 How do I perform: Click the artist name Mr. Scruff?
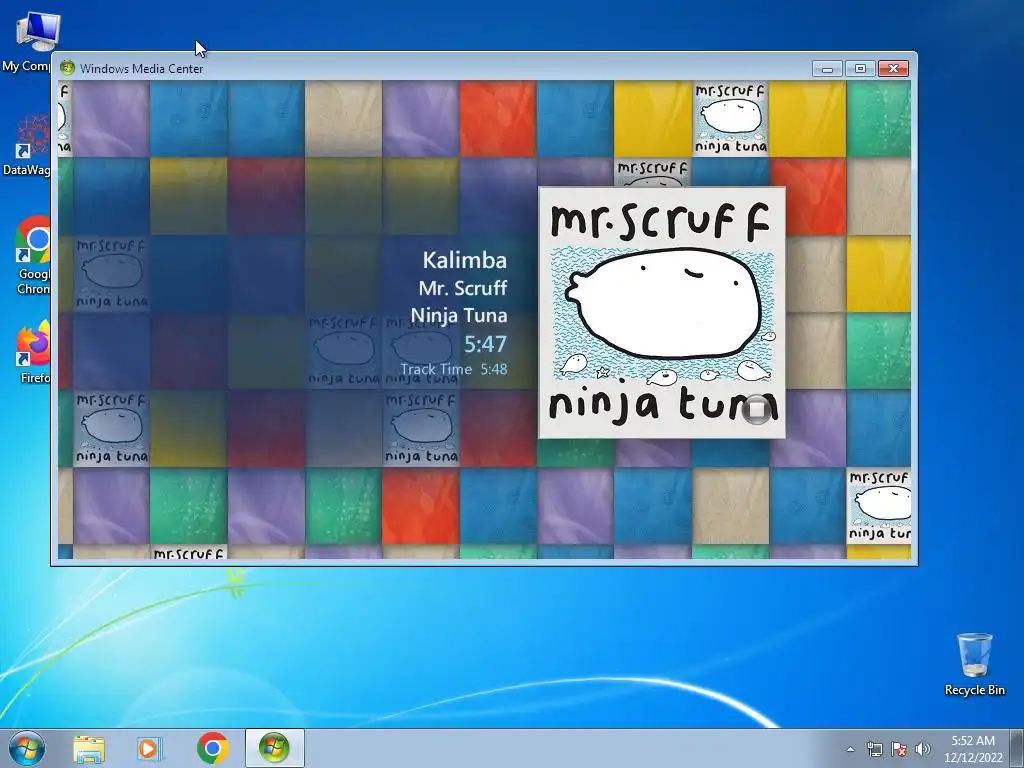(462, 288)
